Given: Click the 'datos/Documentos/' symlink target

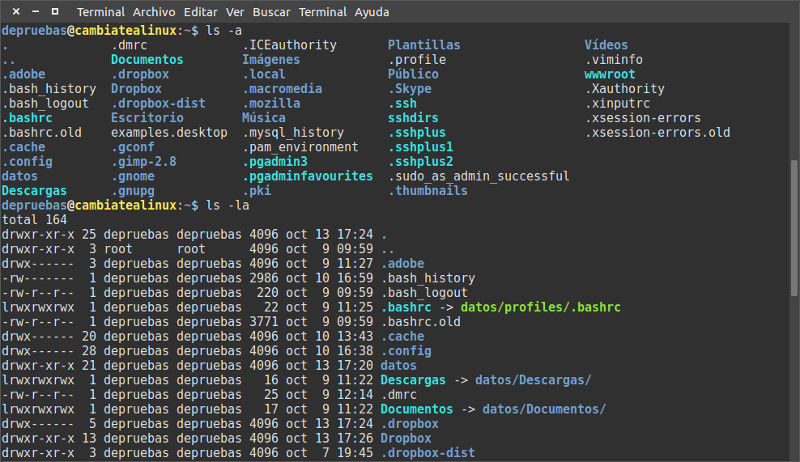Looking at the screenshot, I should 544,409.
